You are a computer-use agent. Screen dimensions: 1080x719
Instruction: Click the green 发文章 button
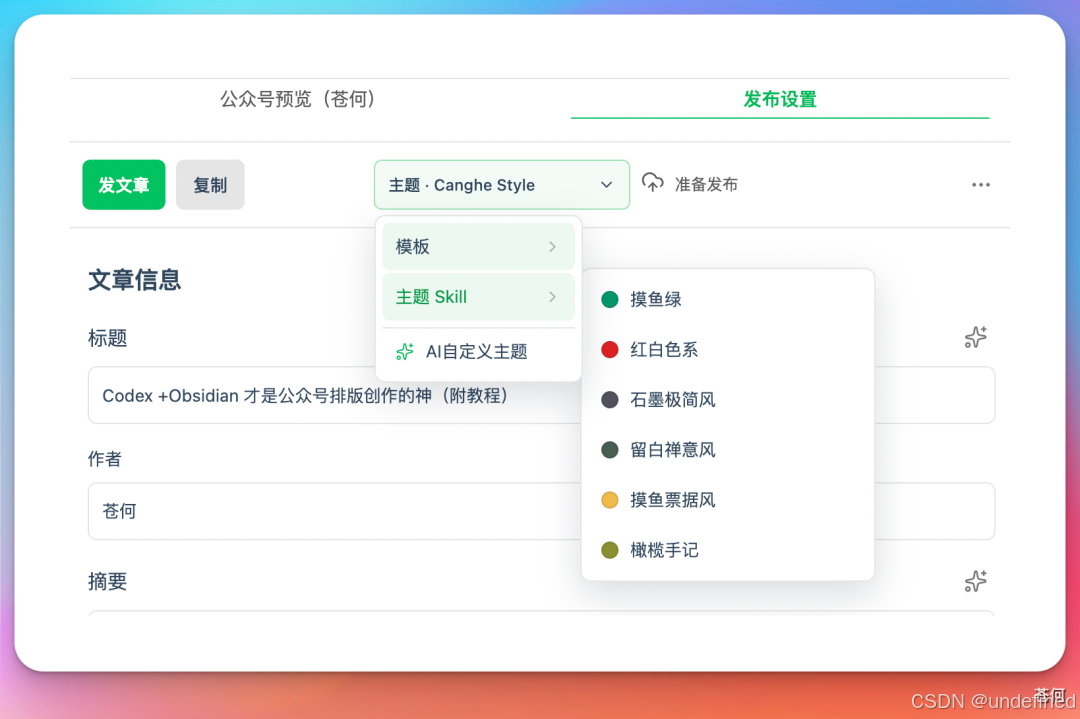click(124, 185)
